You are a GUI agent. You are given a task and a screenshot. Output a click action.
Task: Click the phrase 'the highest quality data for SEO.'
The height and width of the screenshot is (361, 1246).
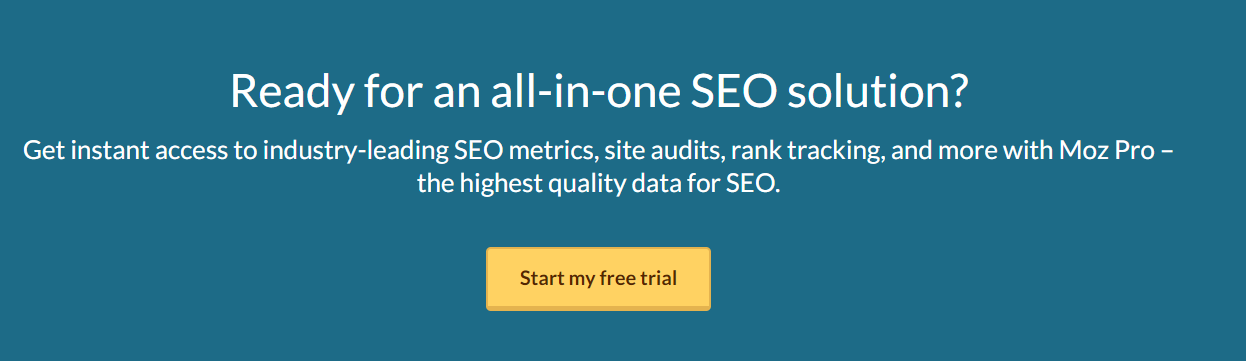pyautogui.click(x=598, y=186)
